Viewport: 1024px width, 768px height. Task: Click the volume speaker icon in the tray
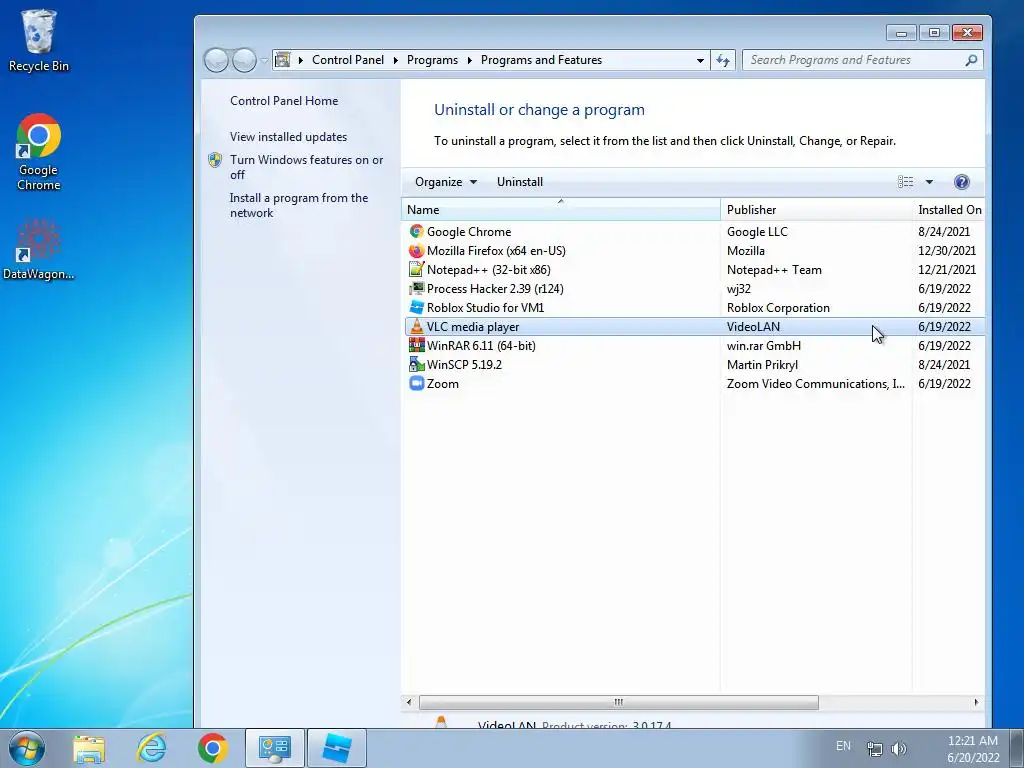coord(899,749)
